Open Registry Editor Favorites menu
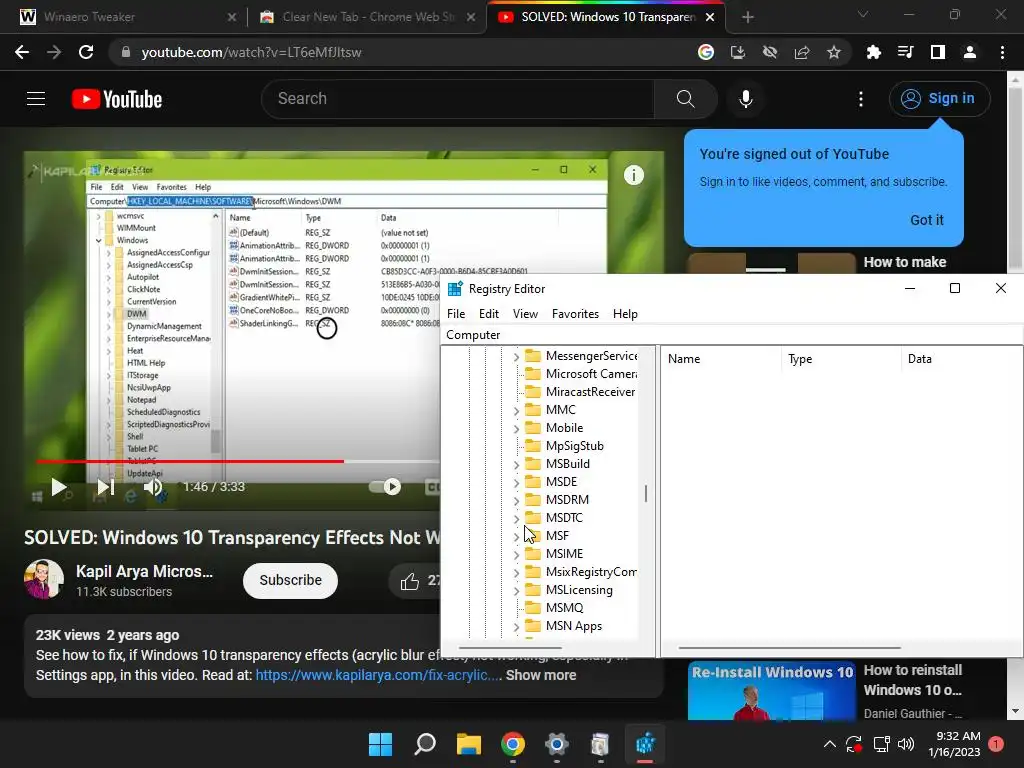Image resolution: width=1024 pixels, height=768 pixels. (x=575, y=314)
